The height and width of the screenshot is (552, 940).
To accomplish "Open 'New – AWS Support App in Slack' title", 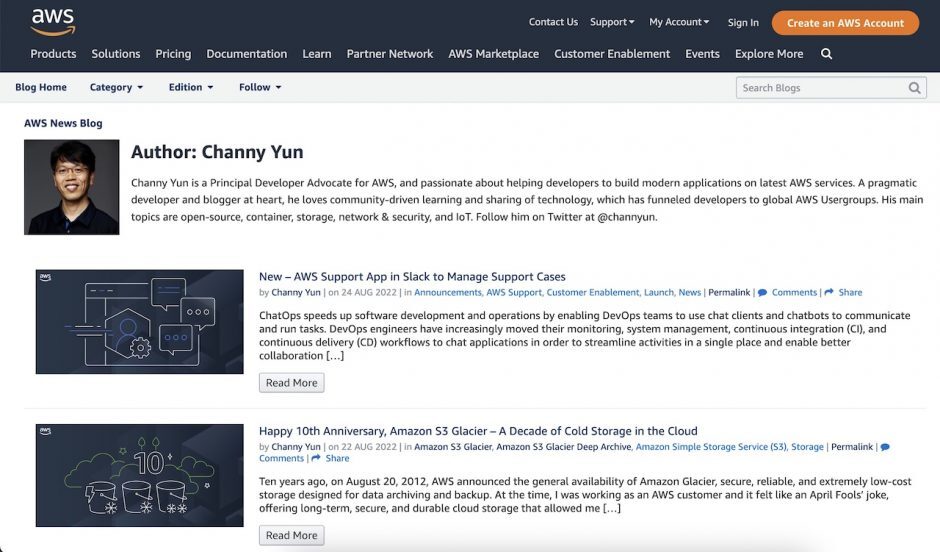I will pyautogui.click(x=412, y=277).
